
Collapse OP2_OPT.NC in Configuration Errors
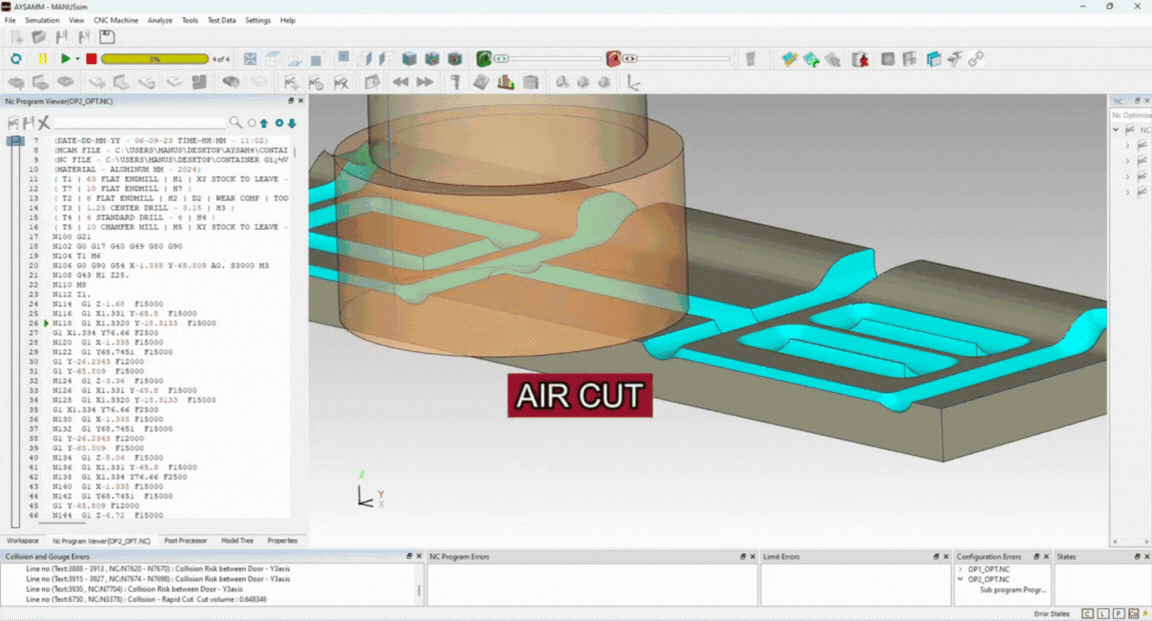coord(961,579)
